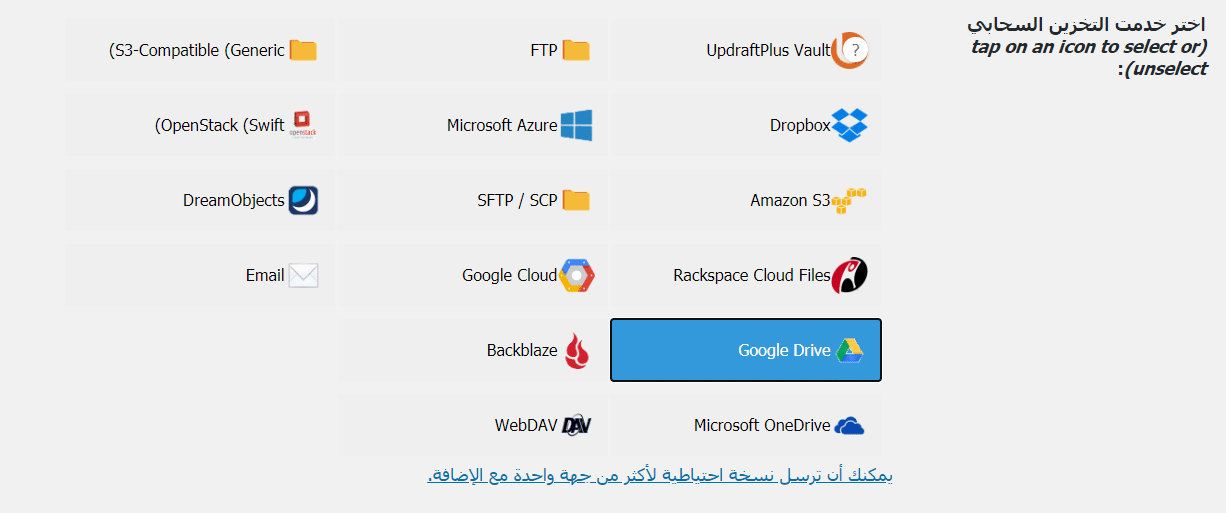Choose the WebDAV logo icon
The height and width of the screenshot is (513, 1226).
(x=576, y=425)
